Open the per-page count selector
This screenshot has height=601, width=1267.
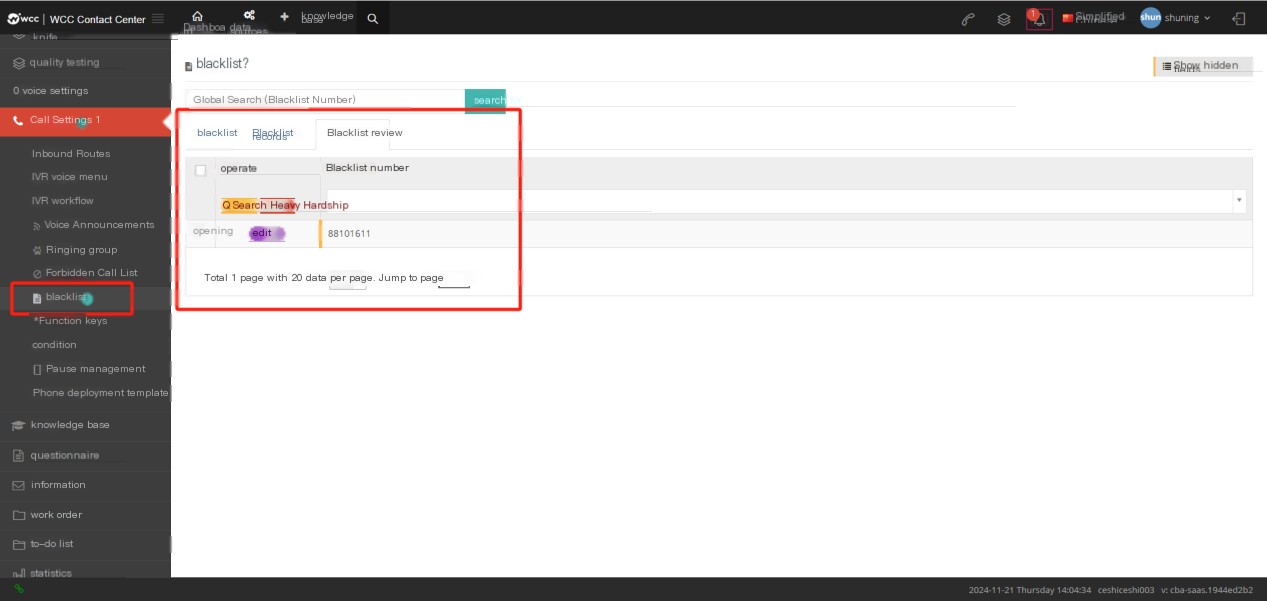347,281
